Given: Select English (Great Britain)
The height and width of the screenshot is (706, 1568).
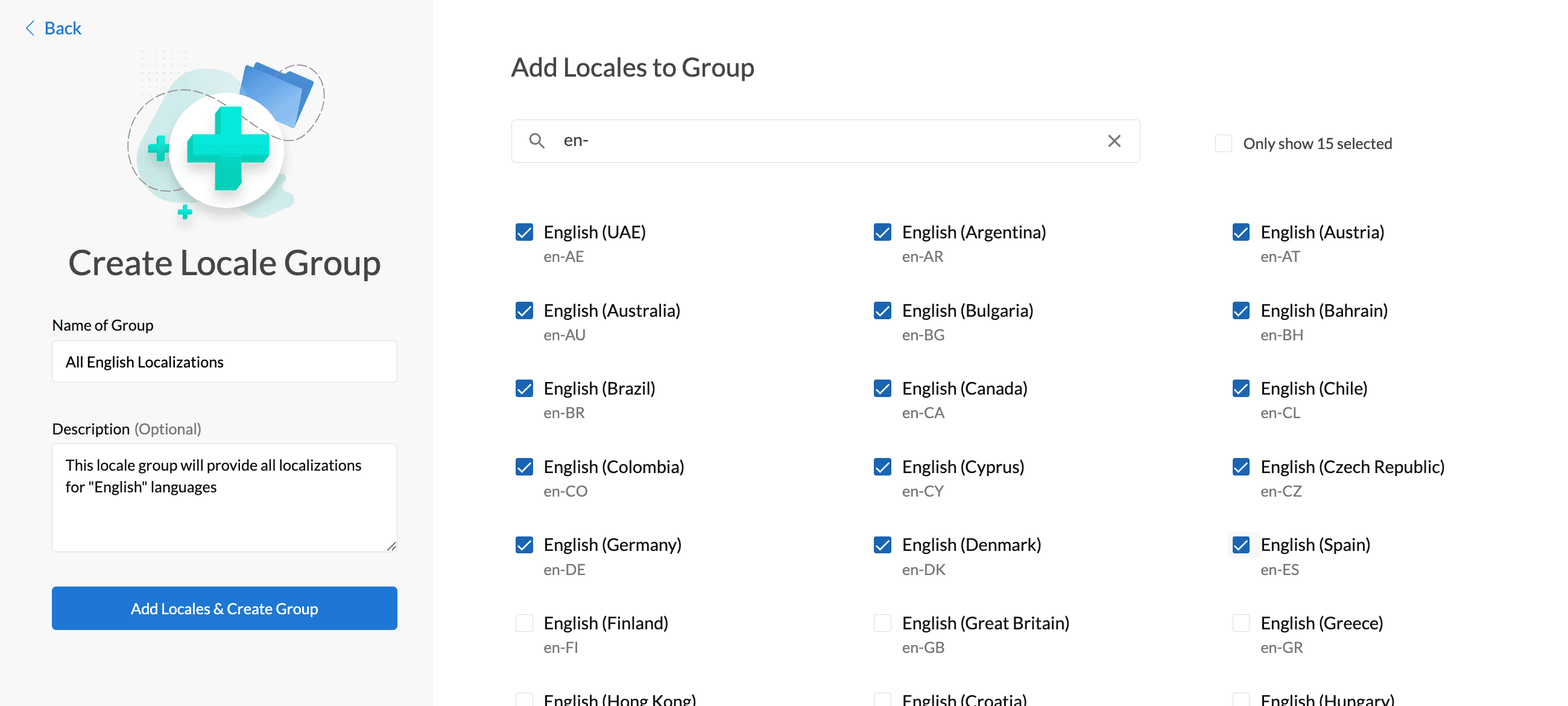Looking at the screenshot, I should (883, 623).
